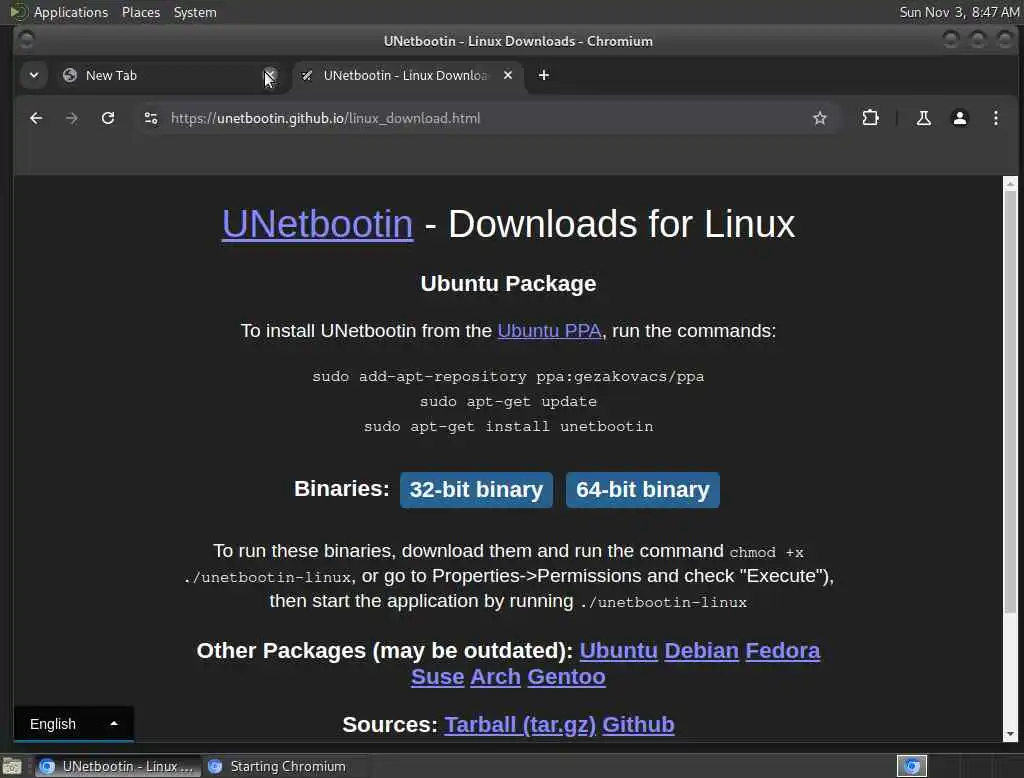The image size is (1024, 778).
Task: Close the UNetbootin - Linux Downloads tab
Action: click(x=507, y=75)
